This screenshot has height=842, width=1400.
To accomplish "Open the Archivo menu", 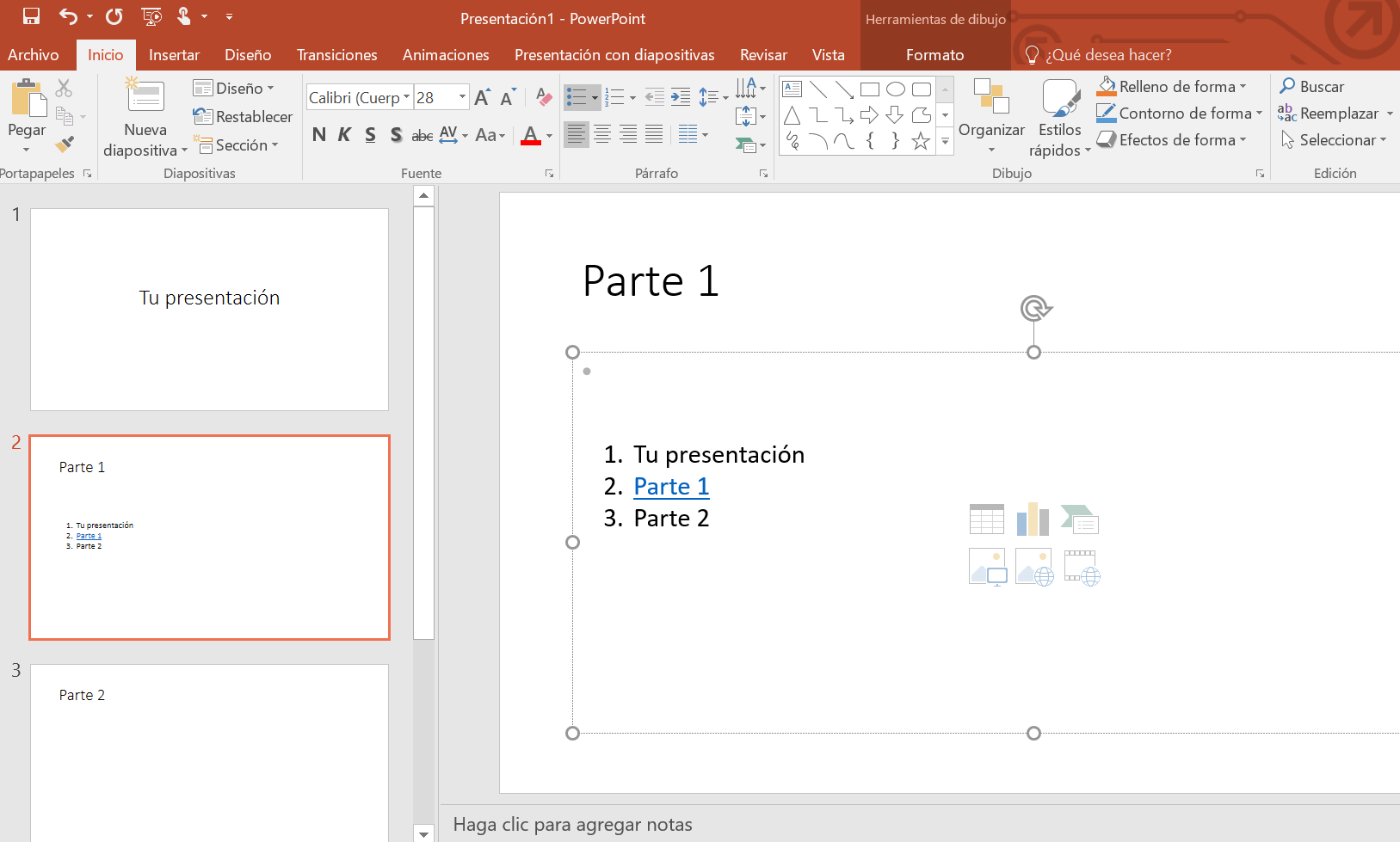I will [x=34, y=55].
